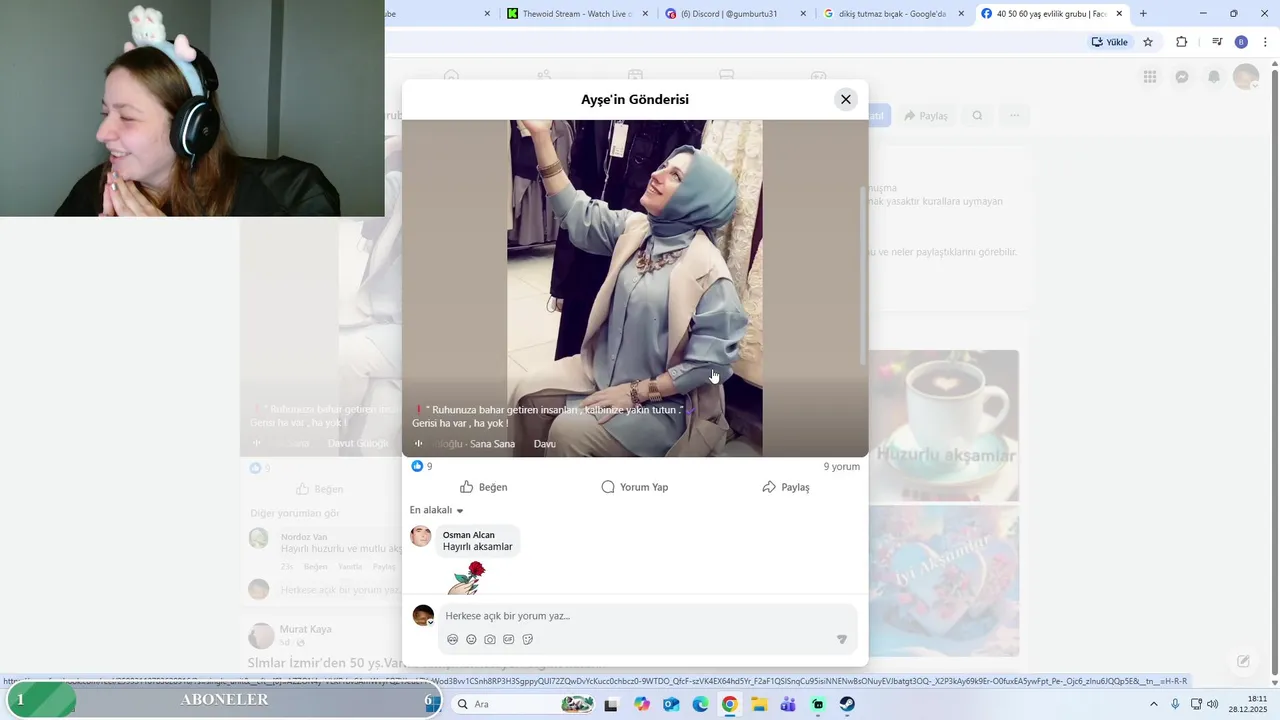
Task: Click the group search magnifier icon
Action: [977, 116]
